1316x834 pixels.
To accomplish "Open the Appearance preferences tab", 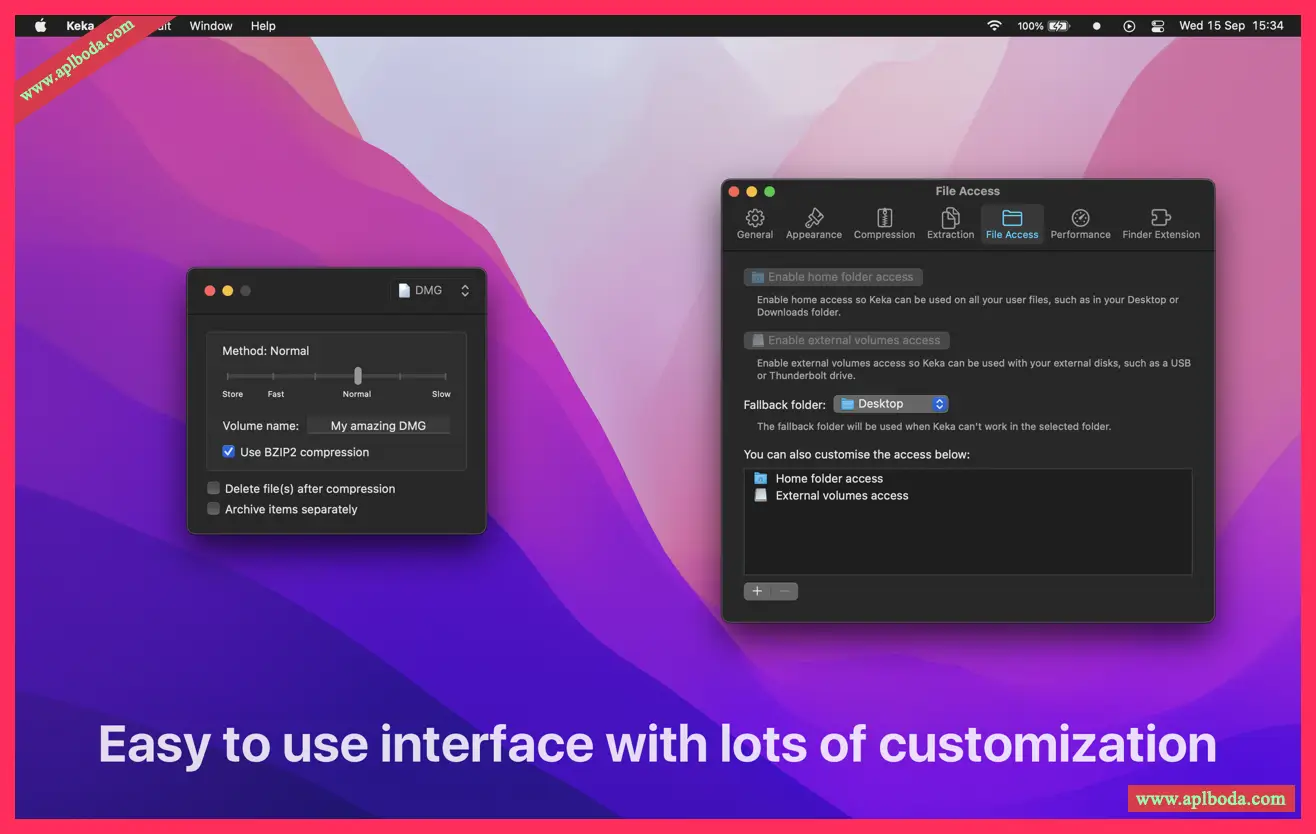I will click(814, 224).
